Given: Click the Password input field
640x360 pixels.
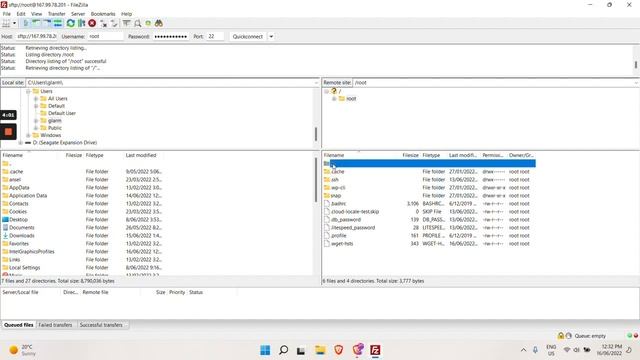Looking at the screenshot, I should (171, 36).
